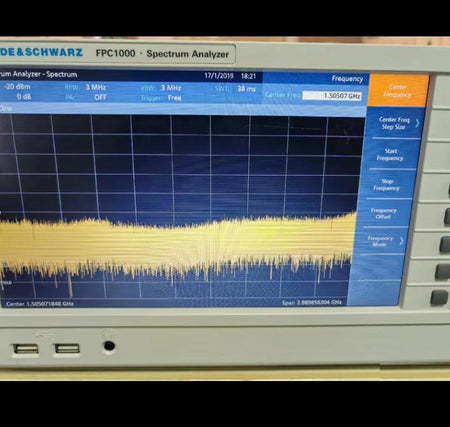Screen dimensions: 450x427
Task: Tap the 0 dB attenuation value
Action: point(24,97)
